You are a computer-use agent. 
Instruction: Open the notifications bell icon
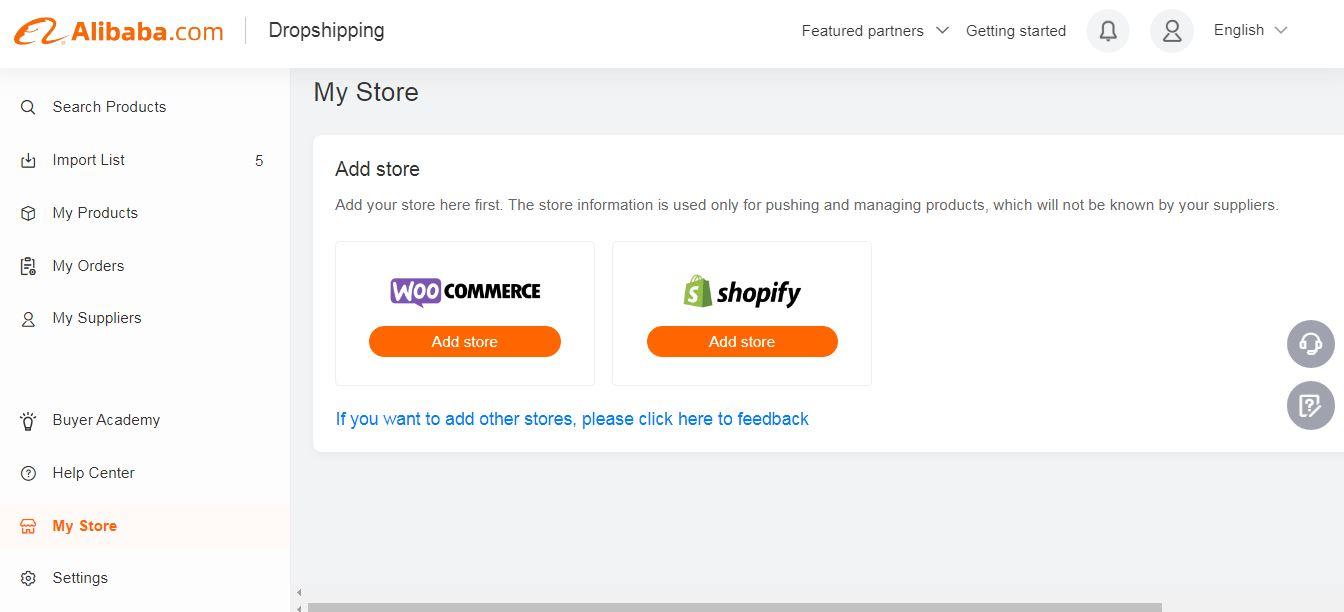point(1108,31)
